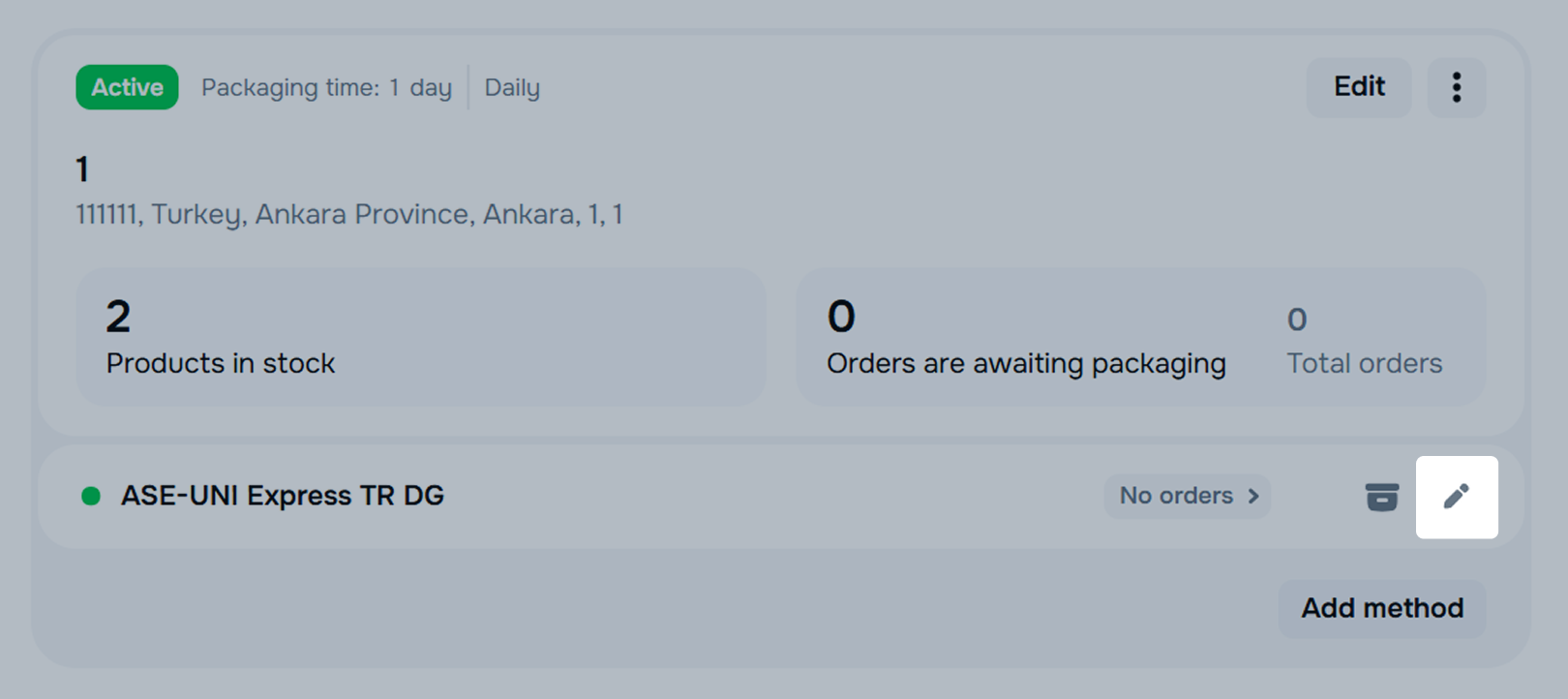Open the Products in stock card

coord(420,337)
